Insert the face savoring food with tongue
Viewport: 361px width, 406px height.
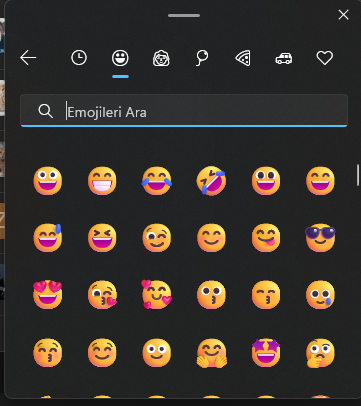click(x=266, y=238)
